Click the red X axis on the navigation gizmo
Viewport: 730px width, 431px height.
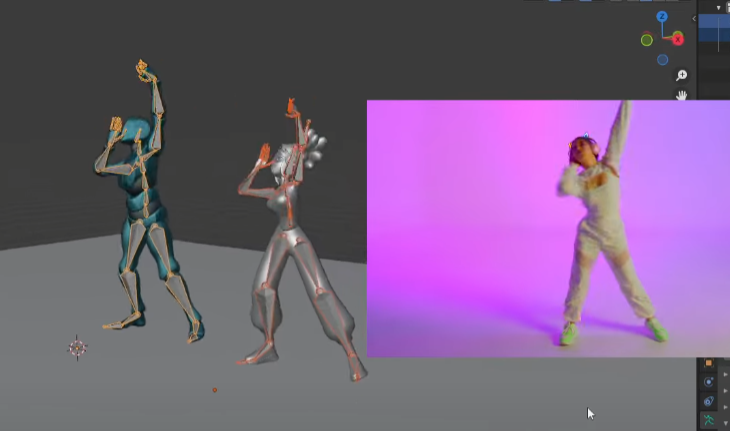[678, 39]
